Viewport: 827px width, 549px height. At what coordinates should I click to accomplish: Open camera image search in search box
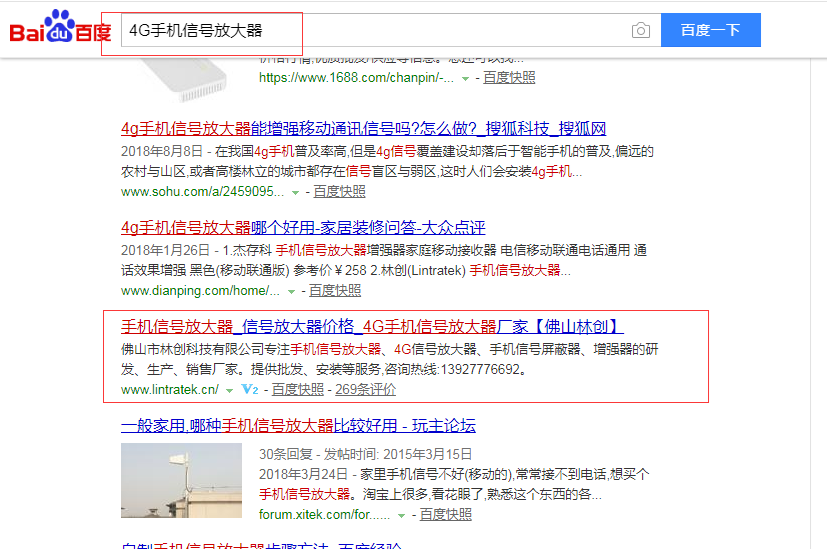click(x=640, y=31)
